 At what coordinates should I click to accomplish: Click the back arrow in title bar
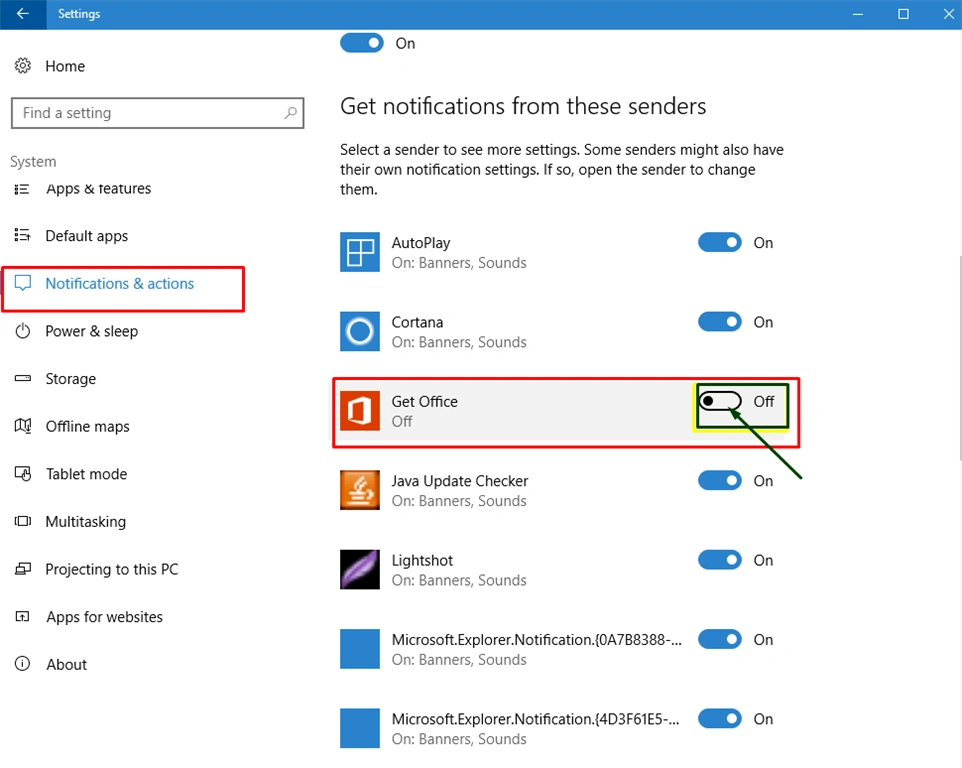[x=23, y=13]
